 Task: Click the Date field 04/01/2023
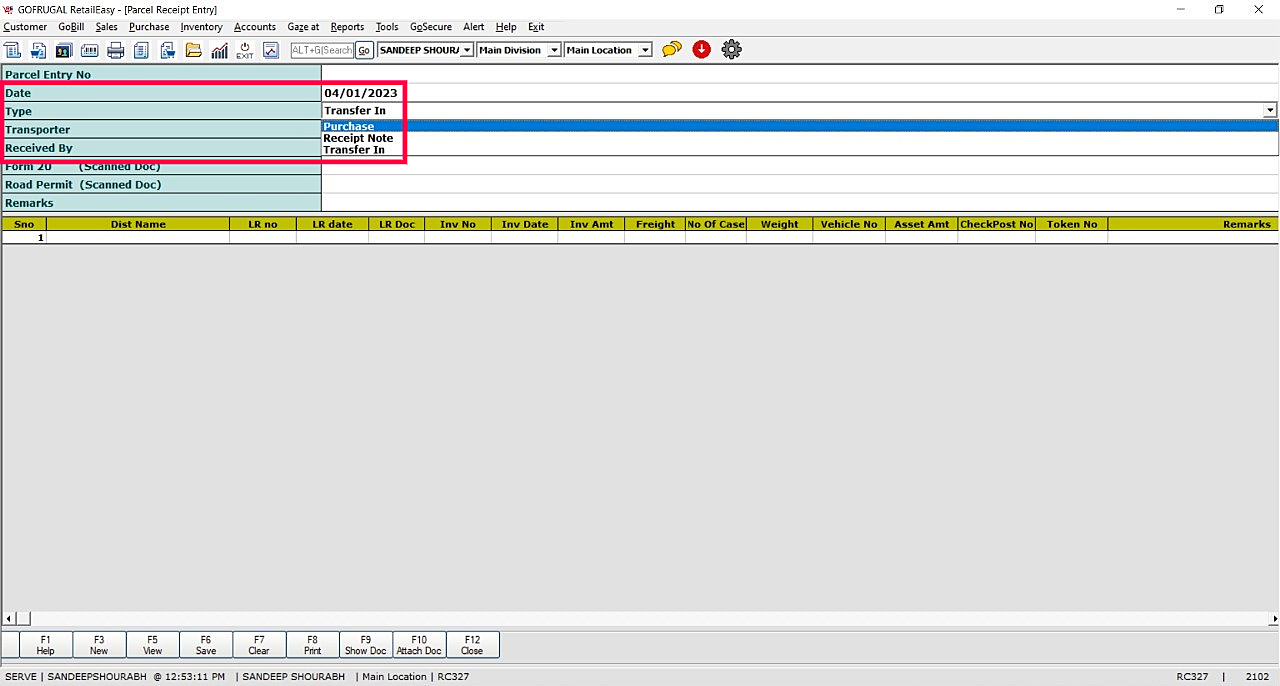click(800, 93)
